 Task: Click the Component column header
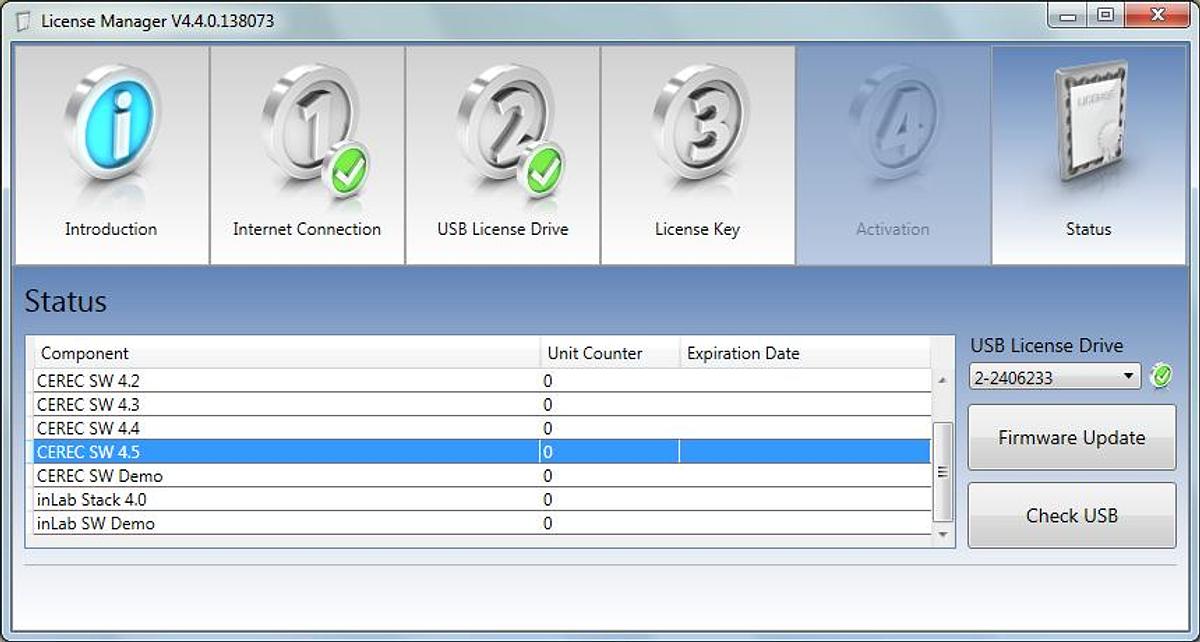pyautogui.click(x=287, y=353)
